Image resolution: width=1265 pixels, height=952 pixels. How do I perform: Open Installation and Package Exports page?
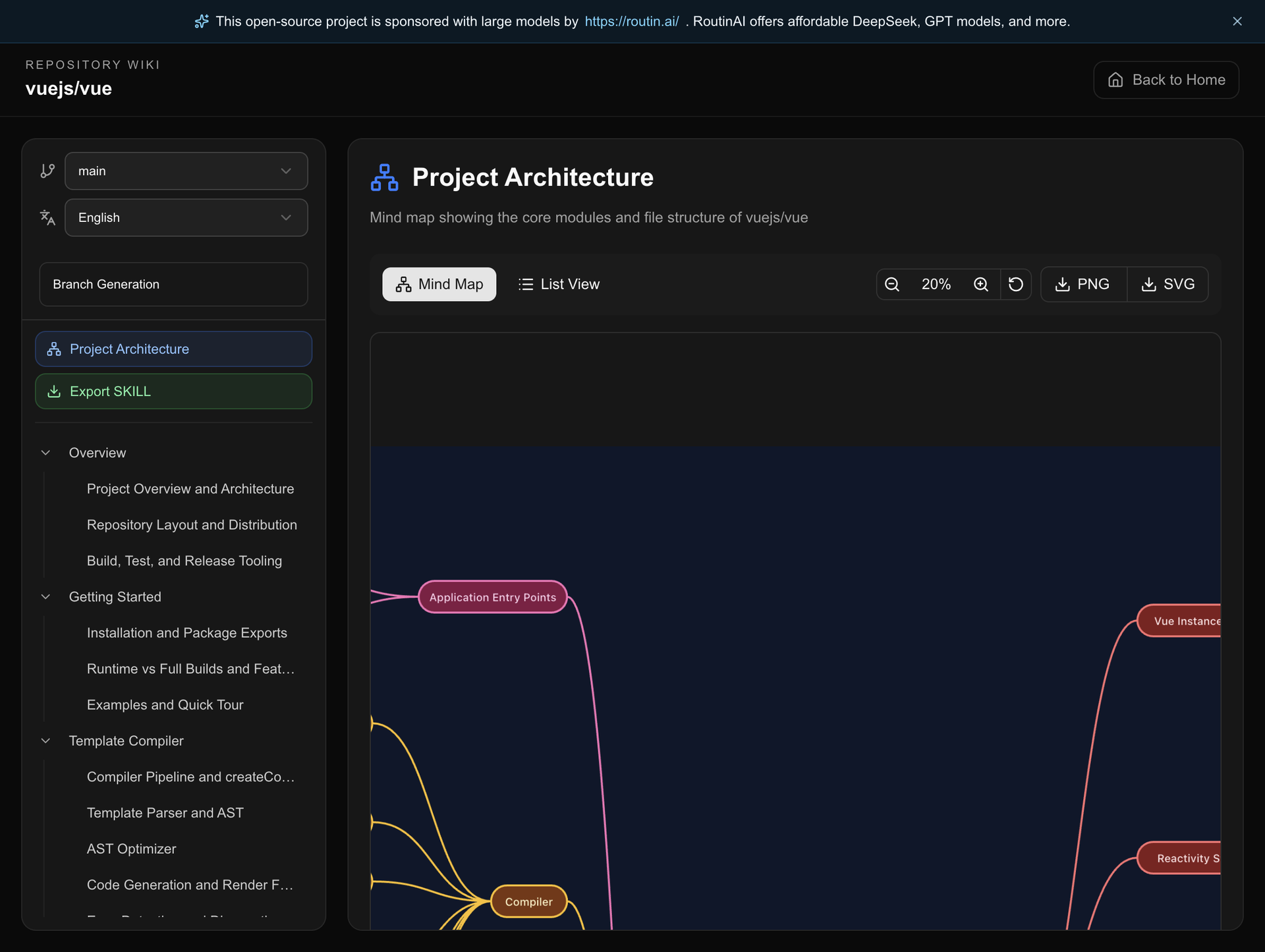click(x=187, y=632)
